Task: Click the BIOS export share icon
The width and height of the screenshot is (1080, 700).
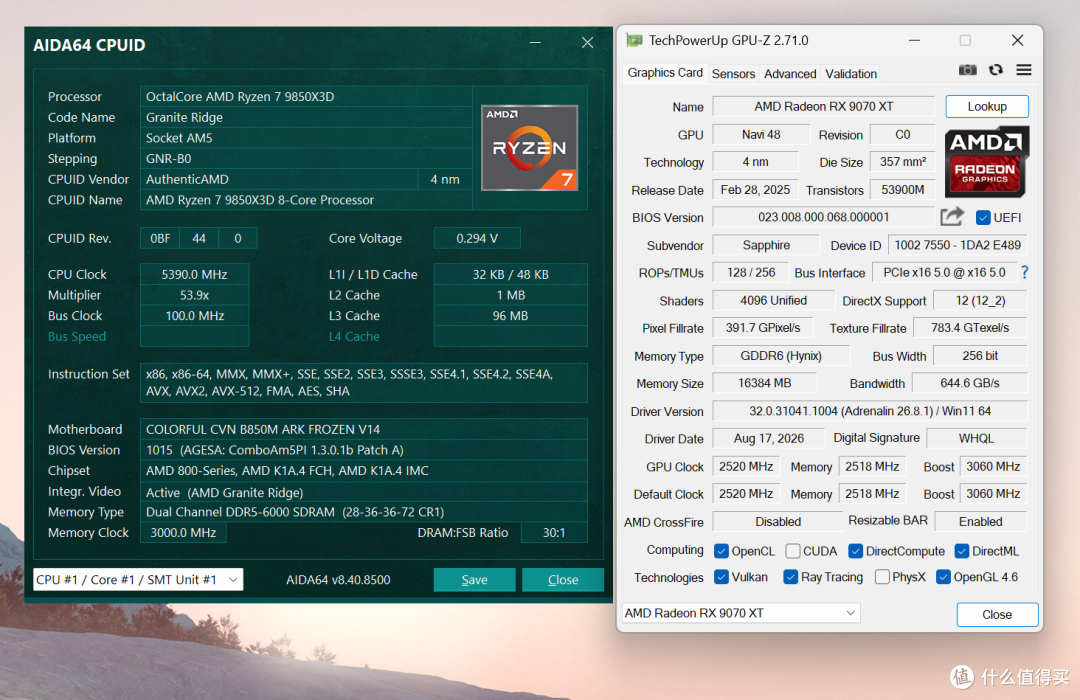Action: point(952,217)
